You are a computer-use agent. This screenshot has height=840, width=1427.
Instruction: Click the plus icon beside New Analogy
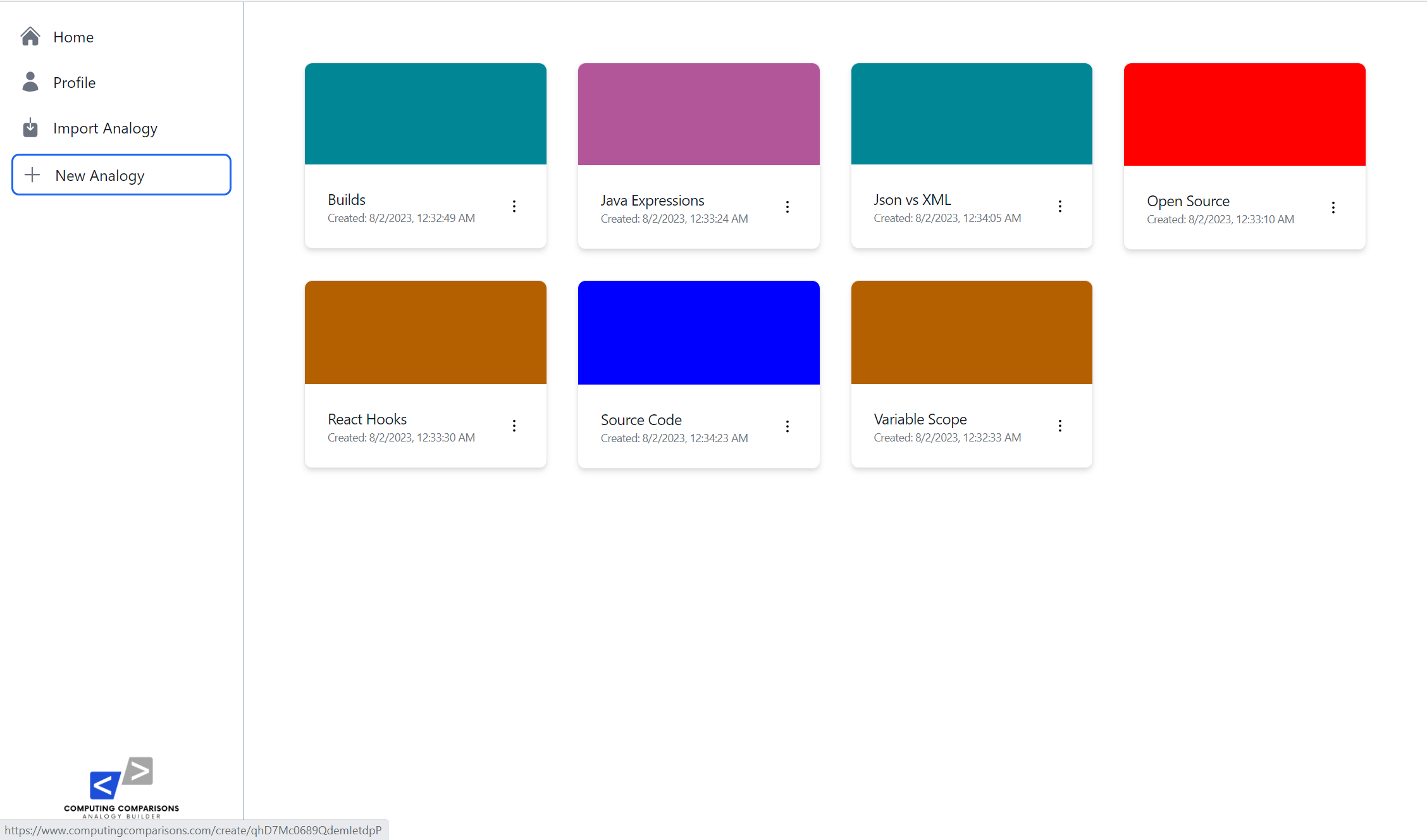click(x=32, y=175)
